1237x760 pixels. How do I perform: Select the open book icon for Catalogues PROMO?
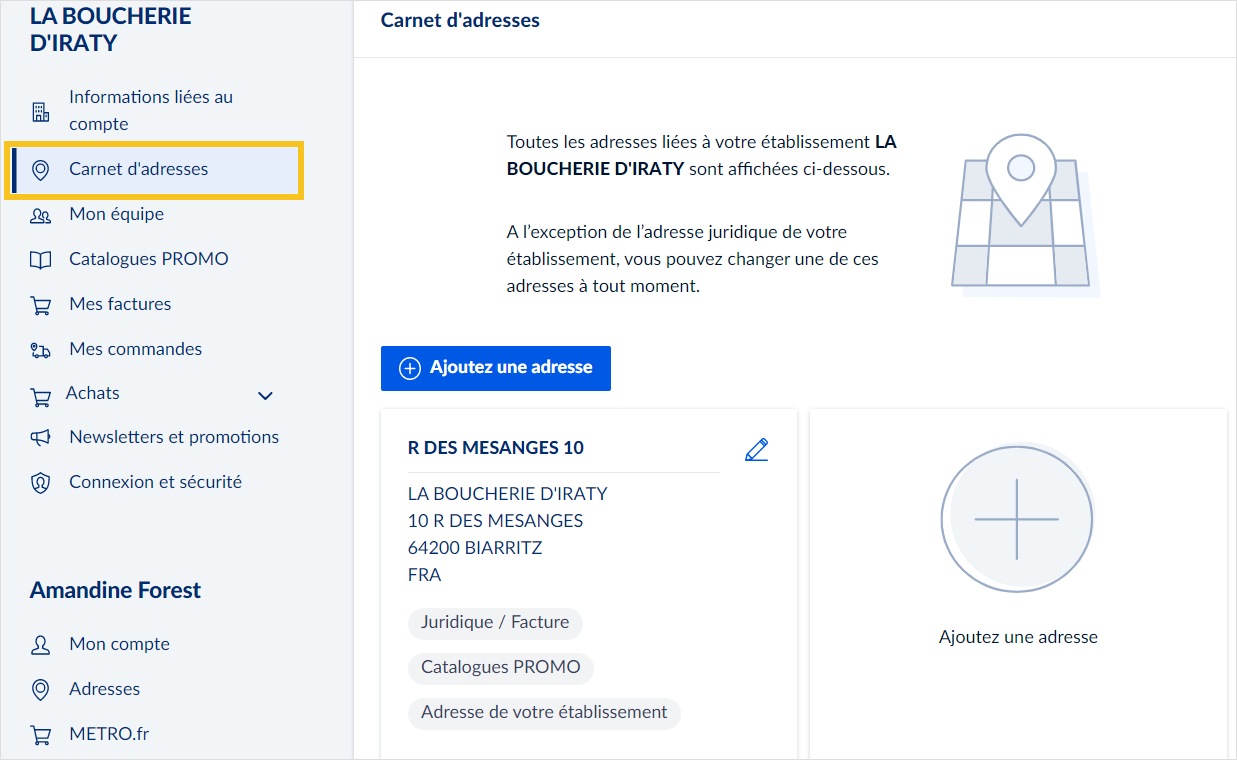41,259
